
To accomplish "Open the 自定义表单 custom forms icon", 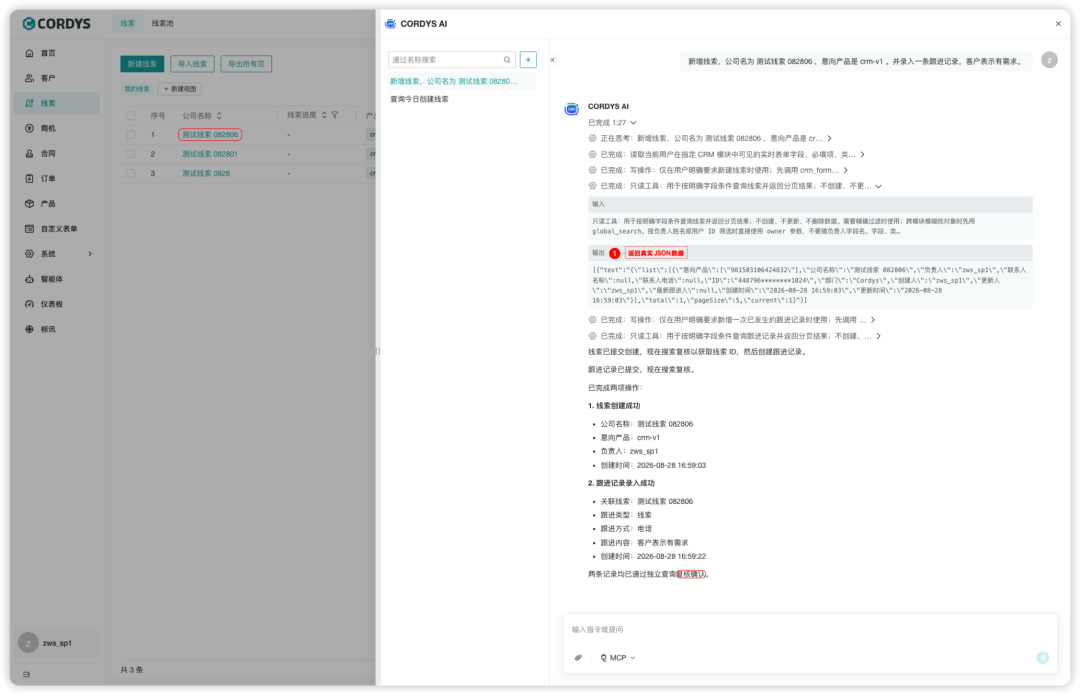I will pos(29,229).
